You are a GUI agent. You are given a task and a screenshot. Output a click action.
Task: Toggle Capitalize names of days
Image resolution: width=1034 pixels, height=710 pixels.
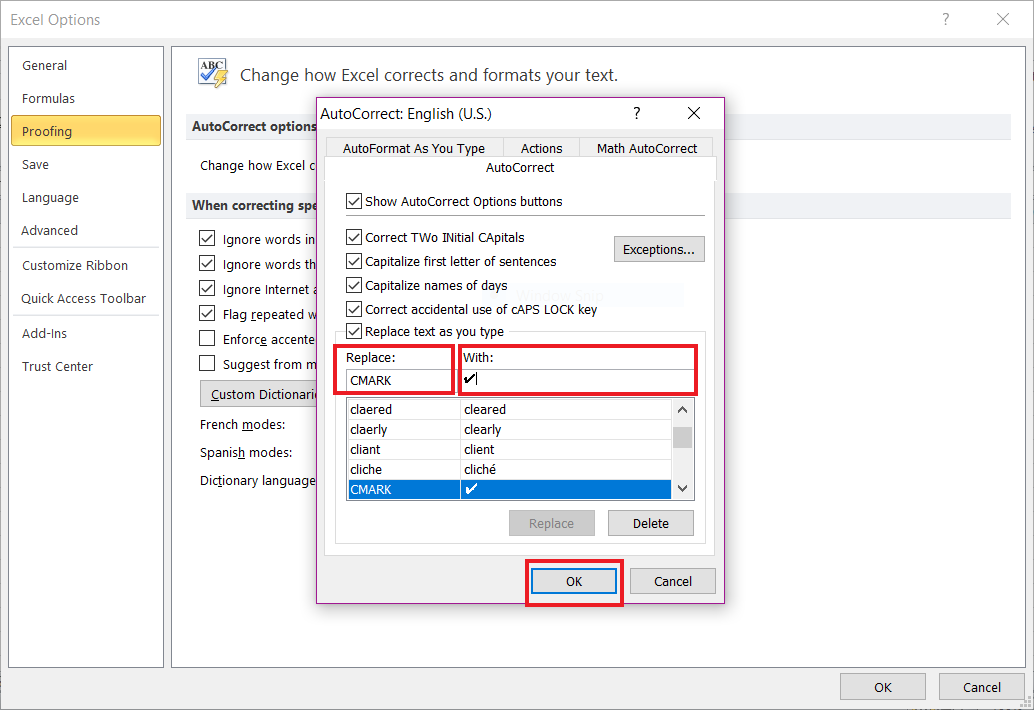tap(354, 285)
